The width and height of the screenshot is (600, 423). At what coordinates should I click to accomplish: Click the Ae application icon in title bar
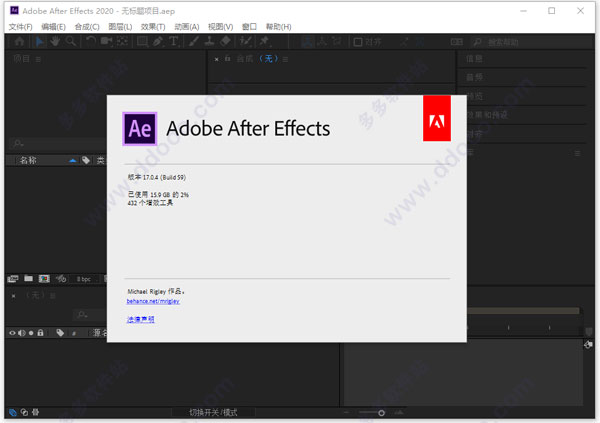14,11
